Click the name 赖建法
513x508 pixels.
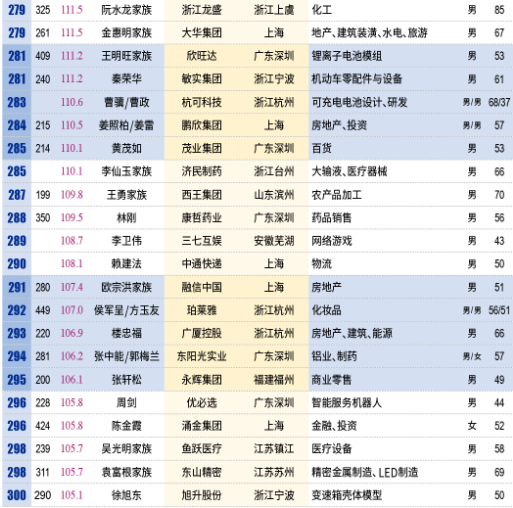127,264
